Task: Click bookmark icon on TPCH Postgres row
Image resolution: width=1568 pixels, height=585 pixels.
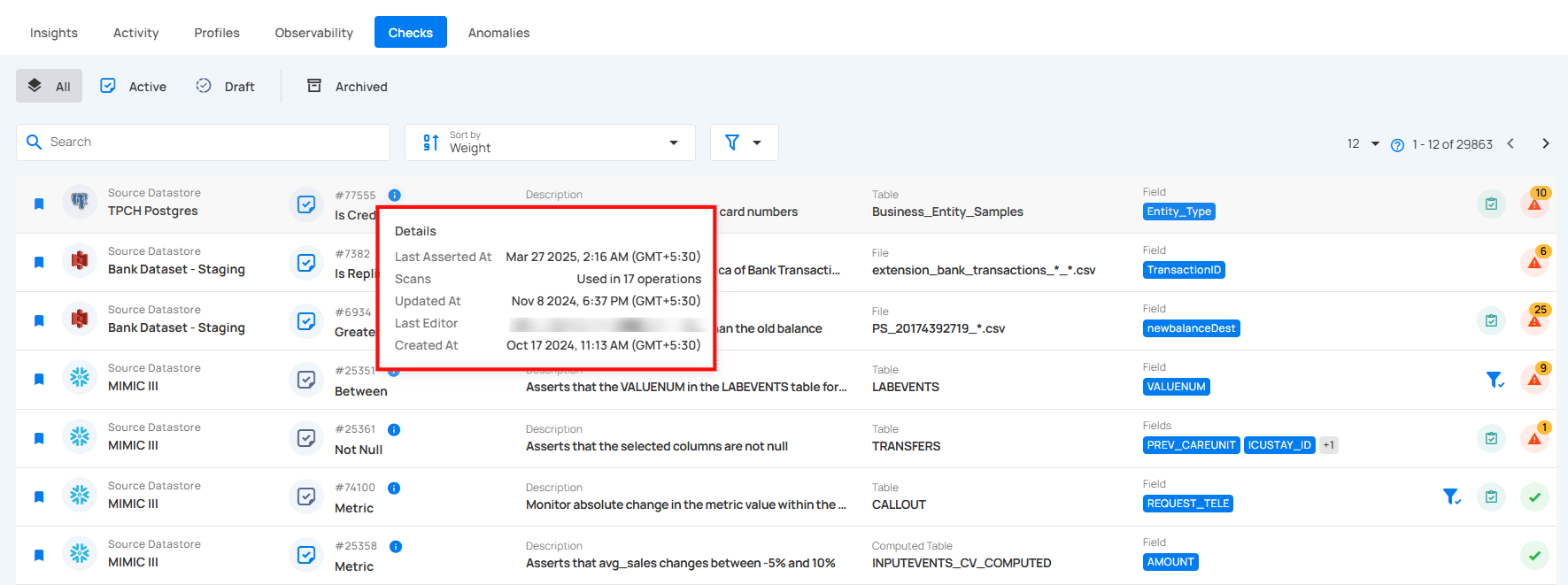Action: click(39, 204)
